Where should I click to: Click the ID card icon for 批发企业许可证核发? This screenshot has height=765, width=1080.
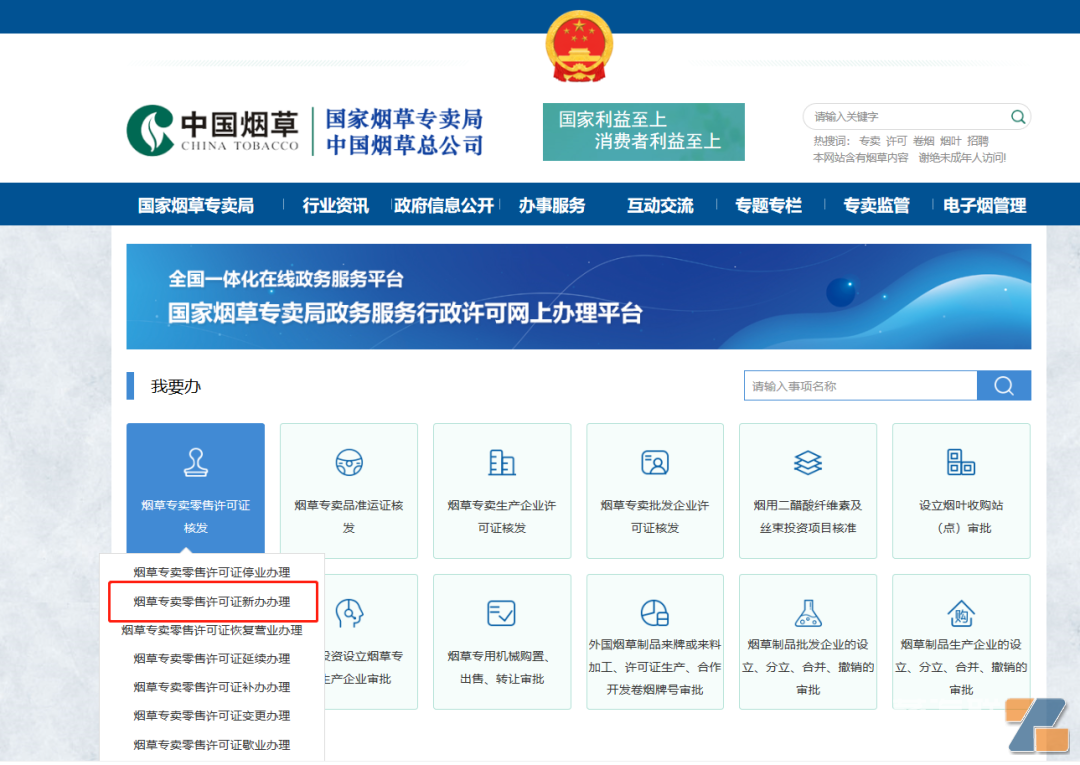(655, 462)
